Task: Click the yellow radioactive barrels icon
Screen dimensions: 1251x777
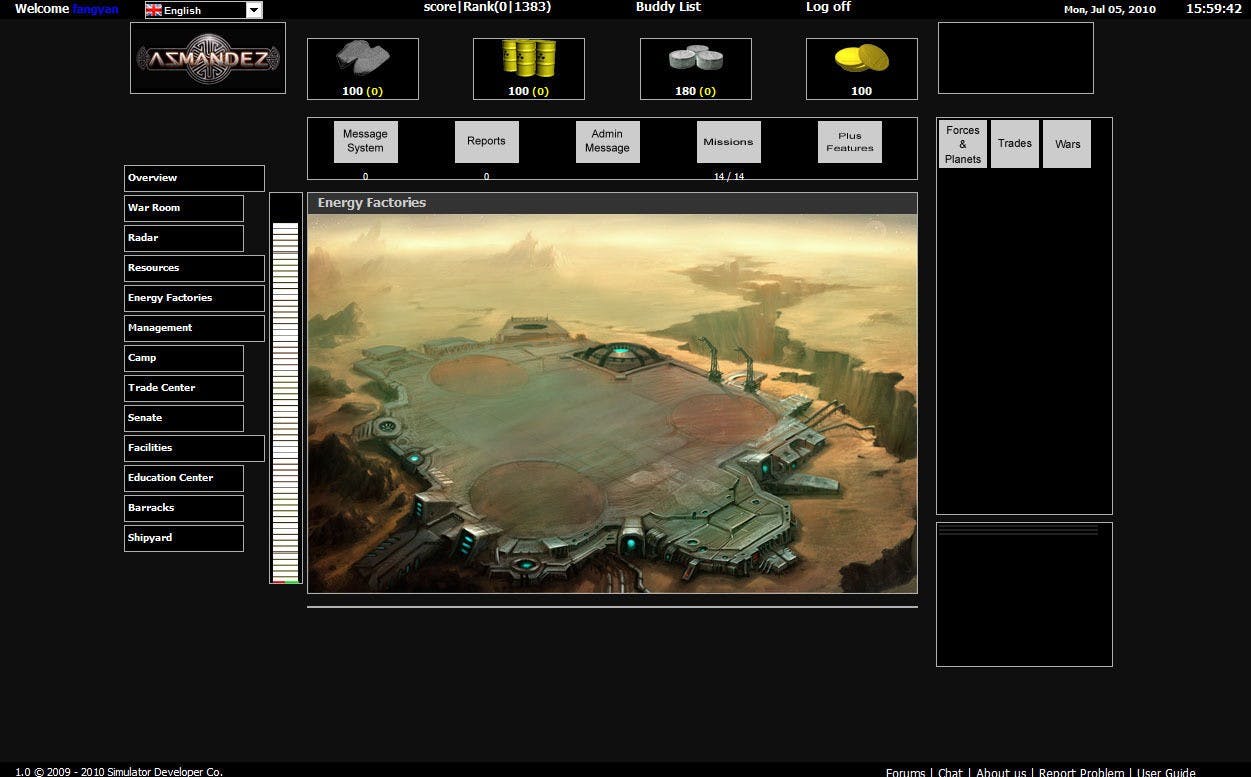Action: tap(528, 58)
